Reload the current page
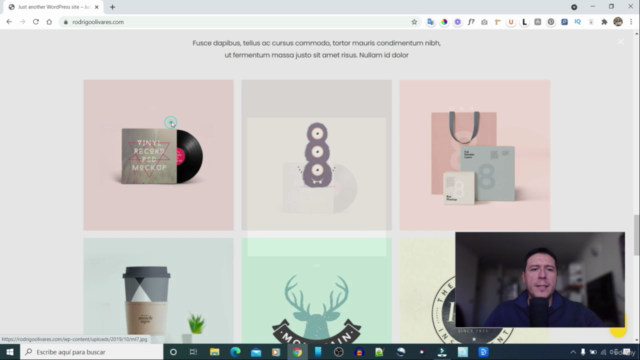The image size is (640, 360). tap(36, 22)
